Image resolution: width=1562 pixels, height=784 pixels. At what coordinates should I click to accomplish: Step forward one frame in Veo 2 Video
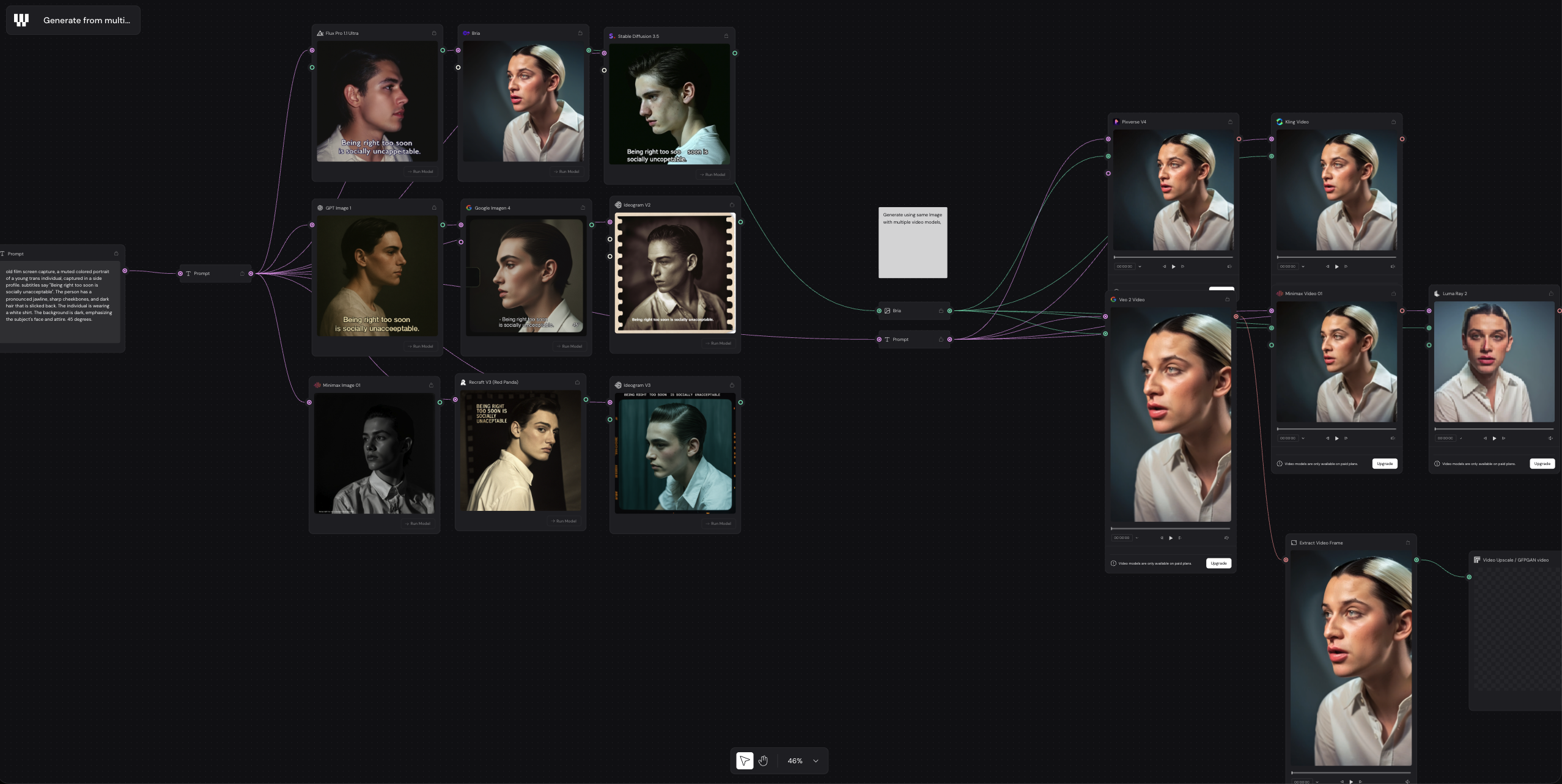[1180, 538]
